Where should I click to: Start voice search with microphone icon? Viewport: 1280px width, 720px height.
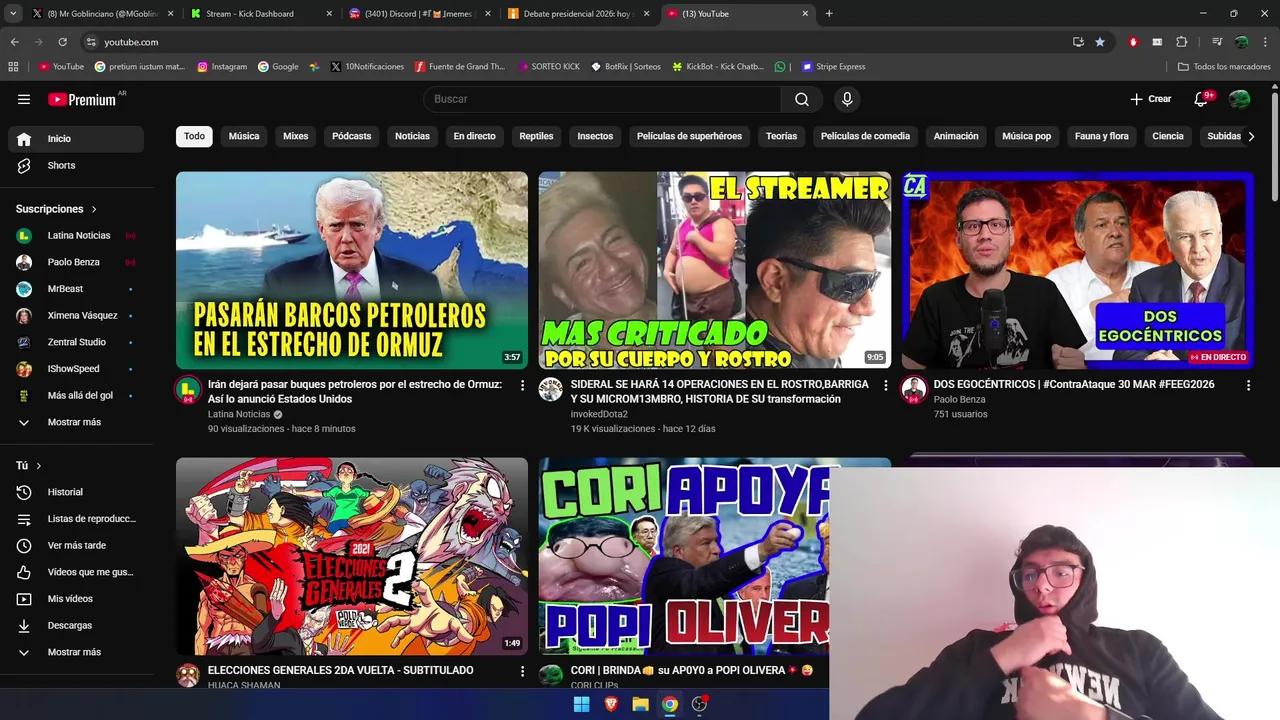847,99
